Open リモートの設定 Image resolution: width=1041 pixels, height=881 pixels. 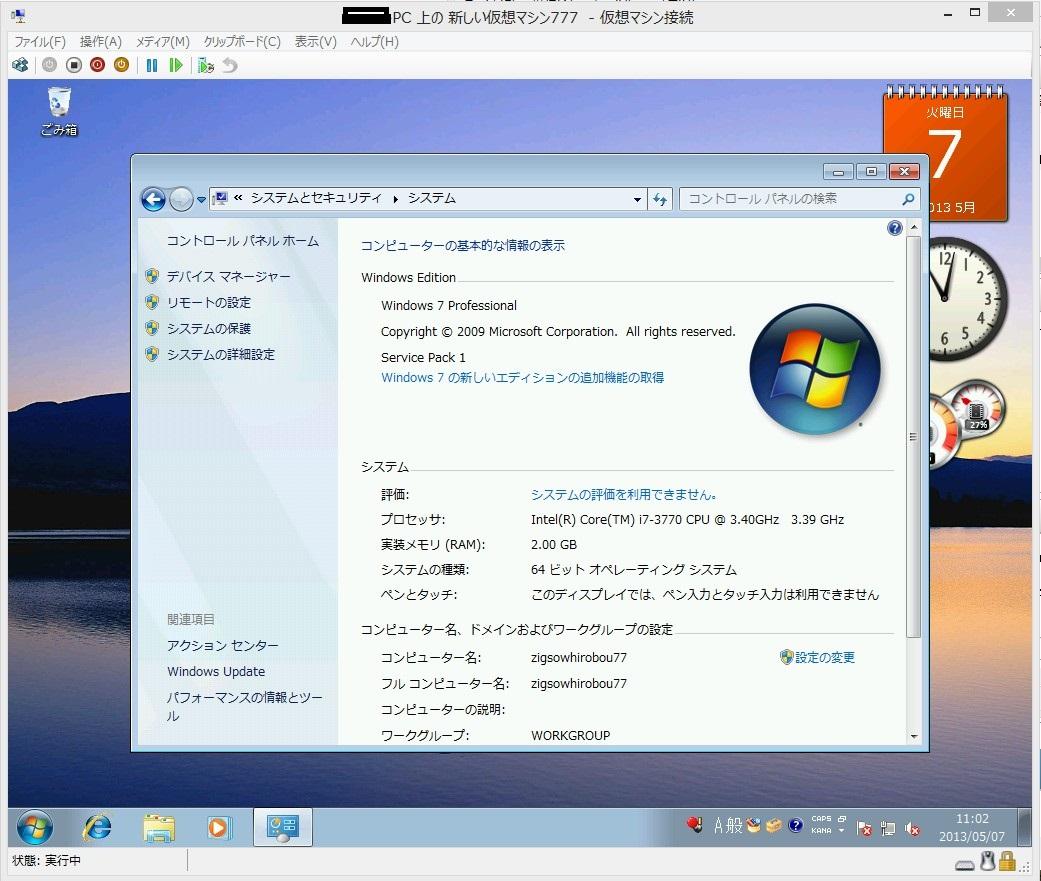click(208, 303)
